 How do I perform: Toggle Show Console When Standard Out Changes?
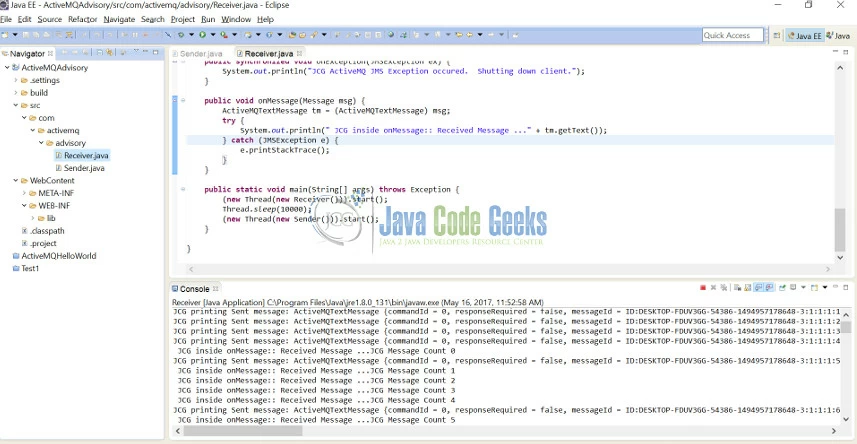759,288
